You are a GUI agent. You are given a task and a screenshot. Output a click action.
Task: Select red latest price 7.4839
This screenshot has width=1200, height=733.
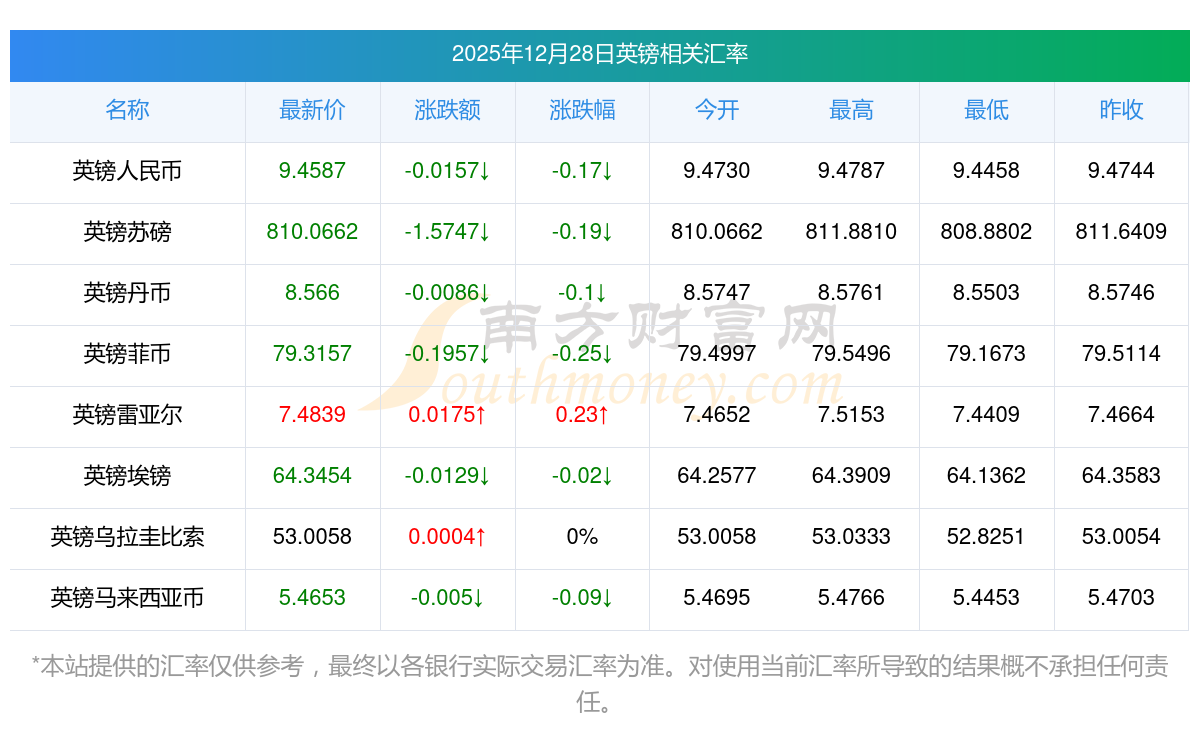point(312,415)
